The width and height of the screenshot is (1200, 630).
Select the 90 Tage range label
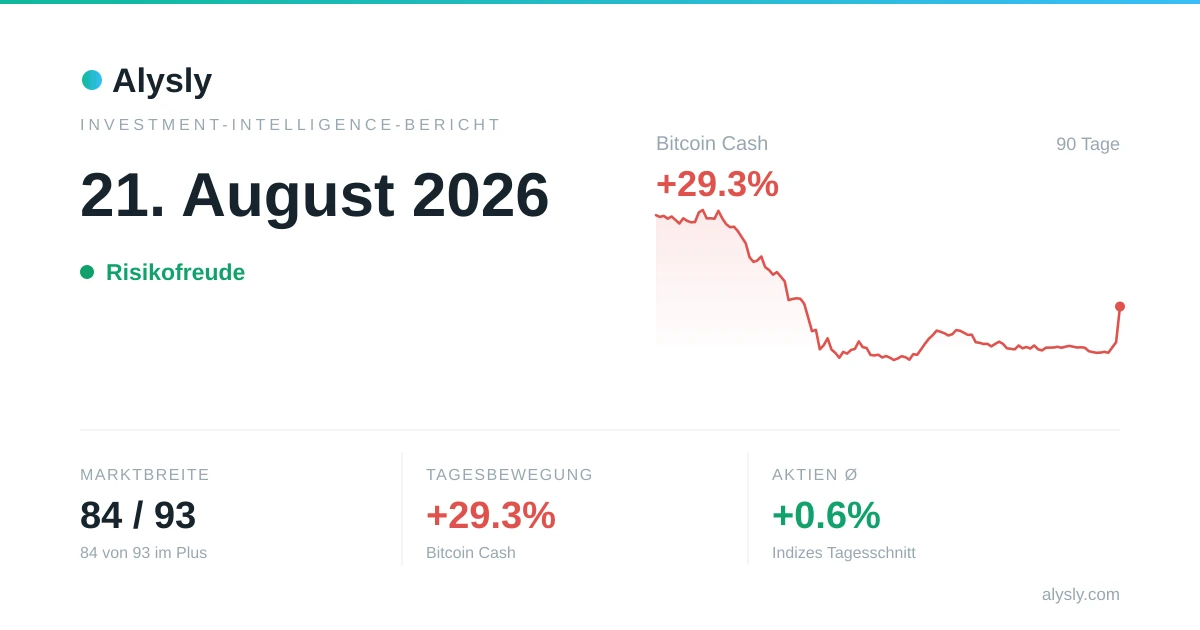point(1088,144)
